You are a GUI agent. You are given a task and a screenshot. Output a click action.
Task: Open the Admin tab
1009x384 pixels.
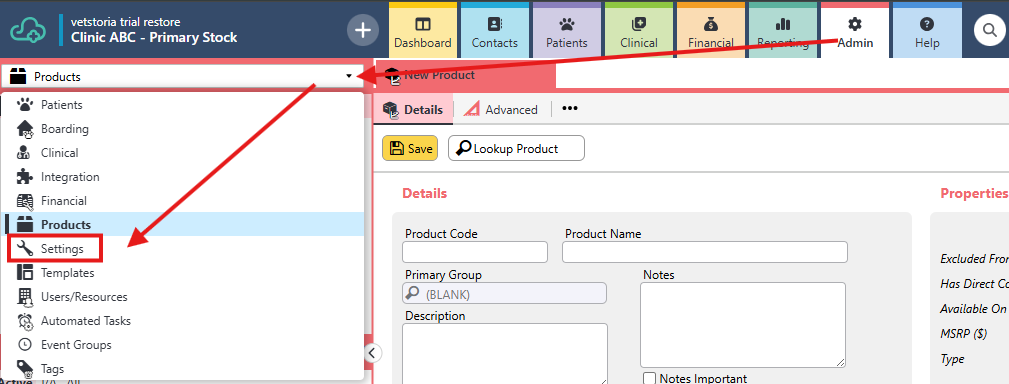855,30
